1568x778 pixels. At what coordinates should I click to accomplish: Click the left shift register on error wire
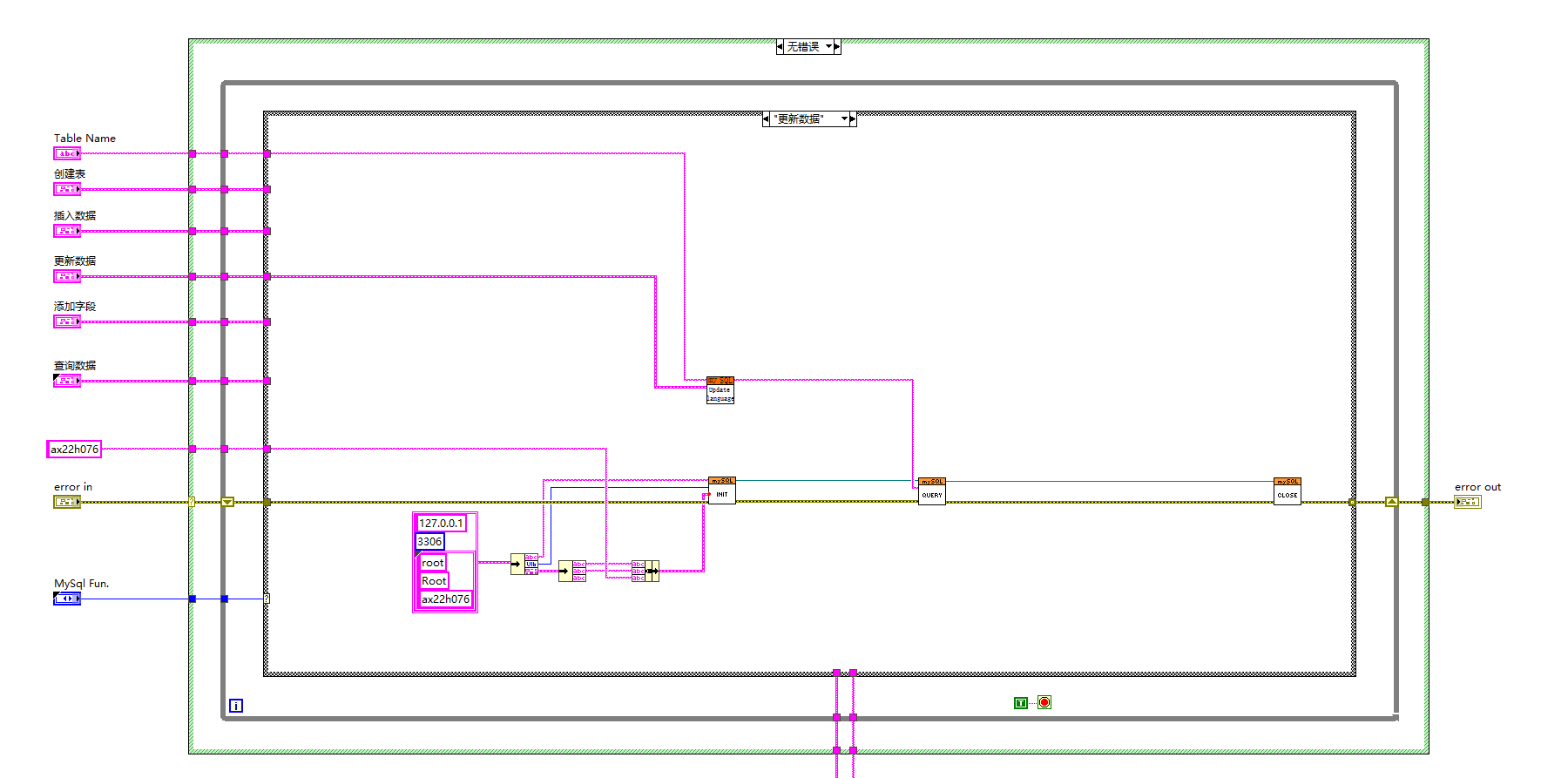227,502
